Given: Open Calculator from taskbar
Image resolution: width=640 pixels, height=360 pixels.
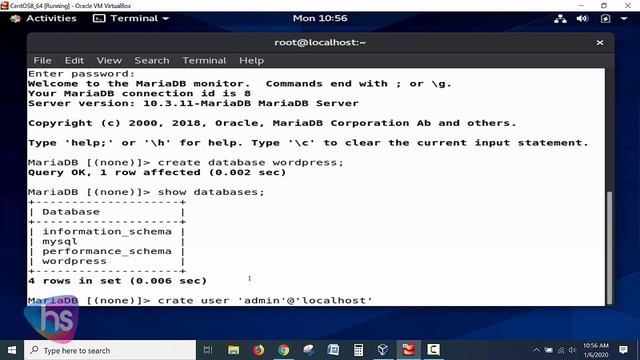Looking at the screenshot, I should [358, 350].
